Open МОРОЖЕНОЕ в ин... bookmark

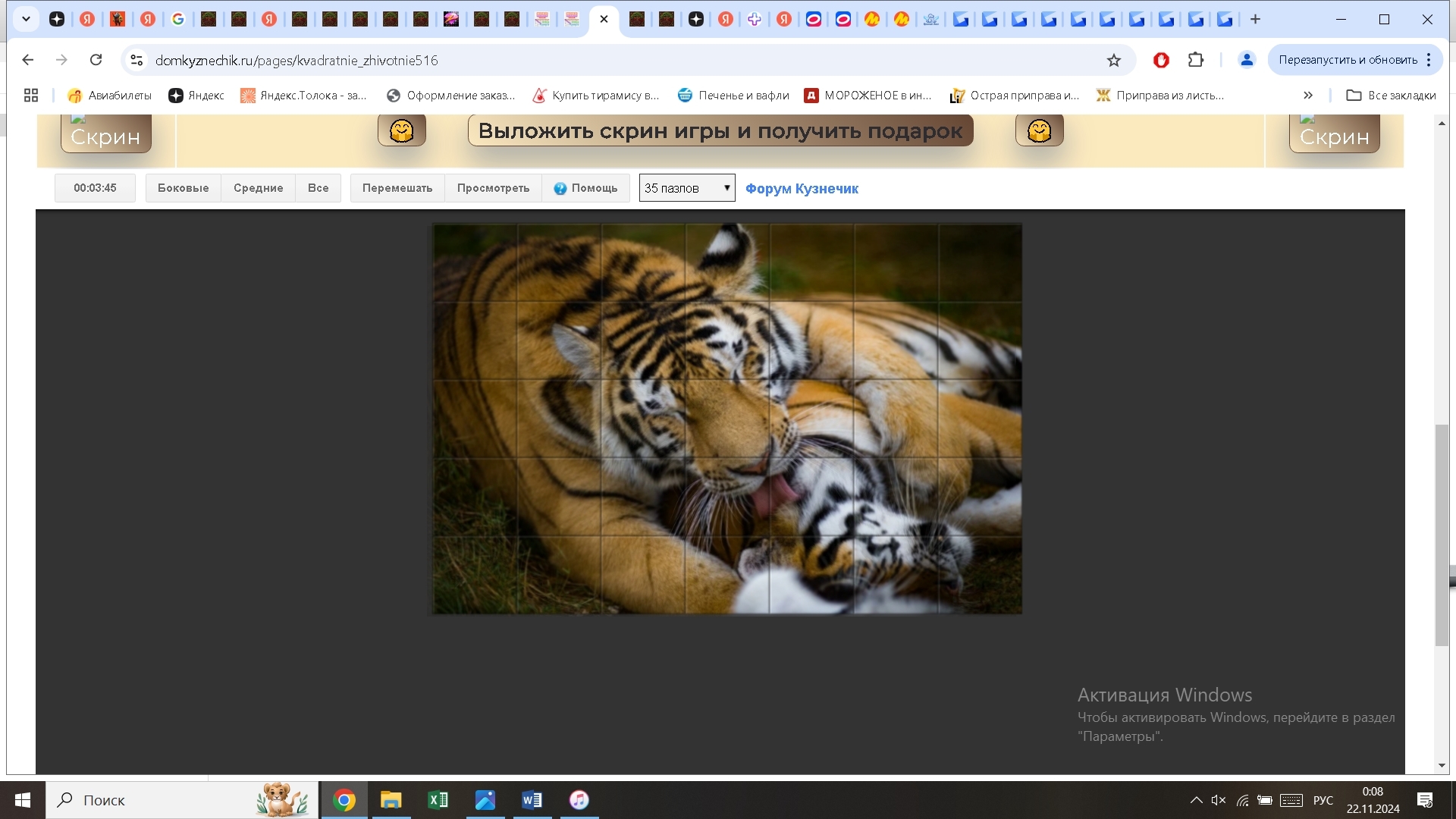click(868, 95)
